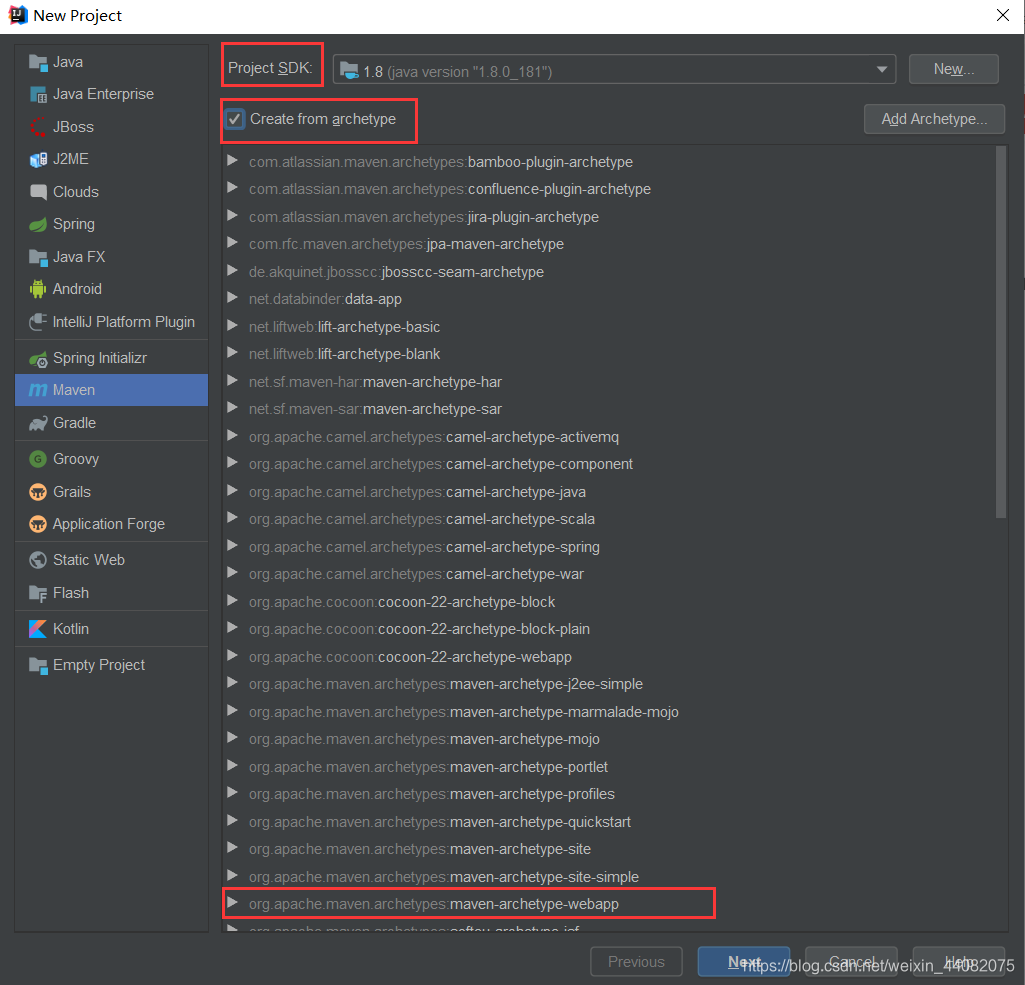Click the Clouds icon
This screenshot has width=1025, height=985.
click(38, 192)
